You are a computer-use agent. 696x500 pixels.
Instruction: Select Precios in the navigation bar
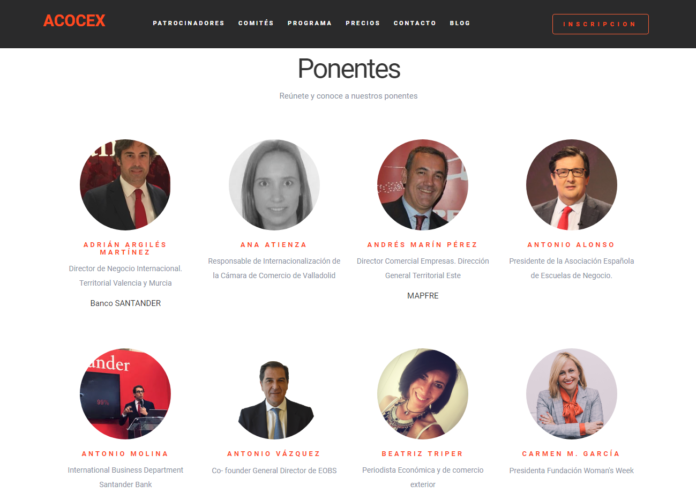click(363, 23)
